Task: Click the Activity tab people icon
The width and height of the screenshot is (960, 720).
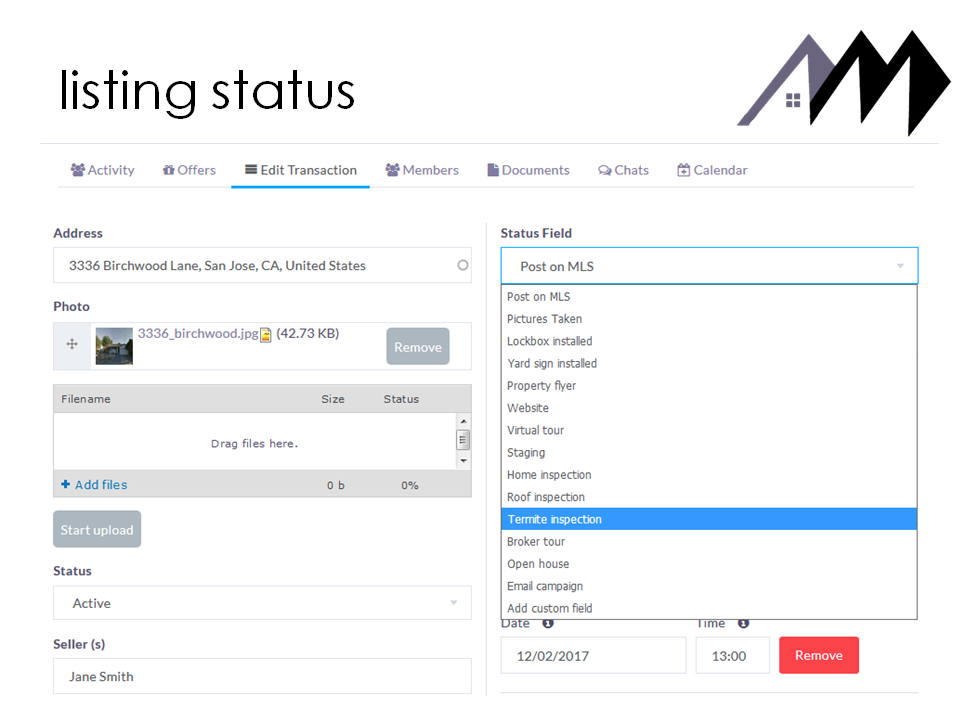Action: click(x=78, y=170)
